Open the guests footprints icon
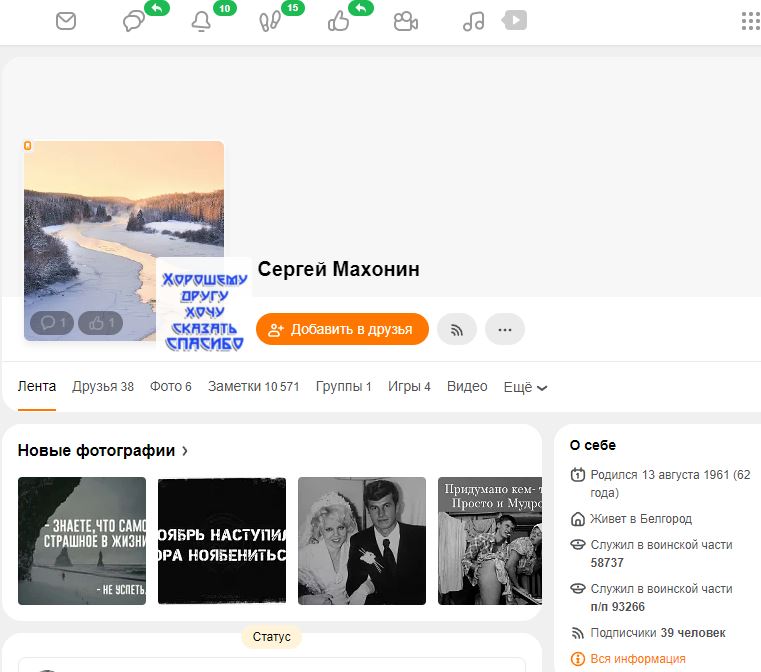This screenshot has height=672, width=761. [x=270, y=21]
